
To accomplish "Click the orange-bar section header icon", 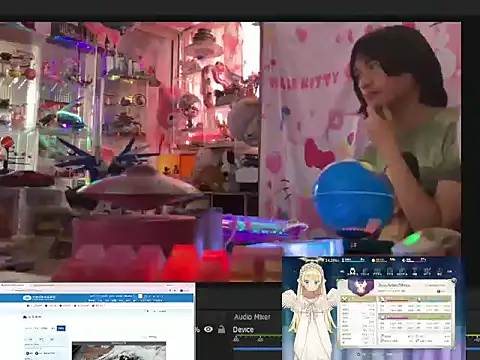I will [382, 299].
